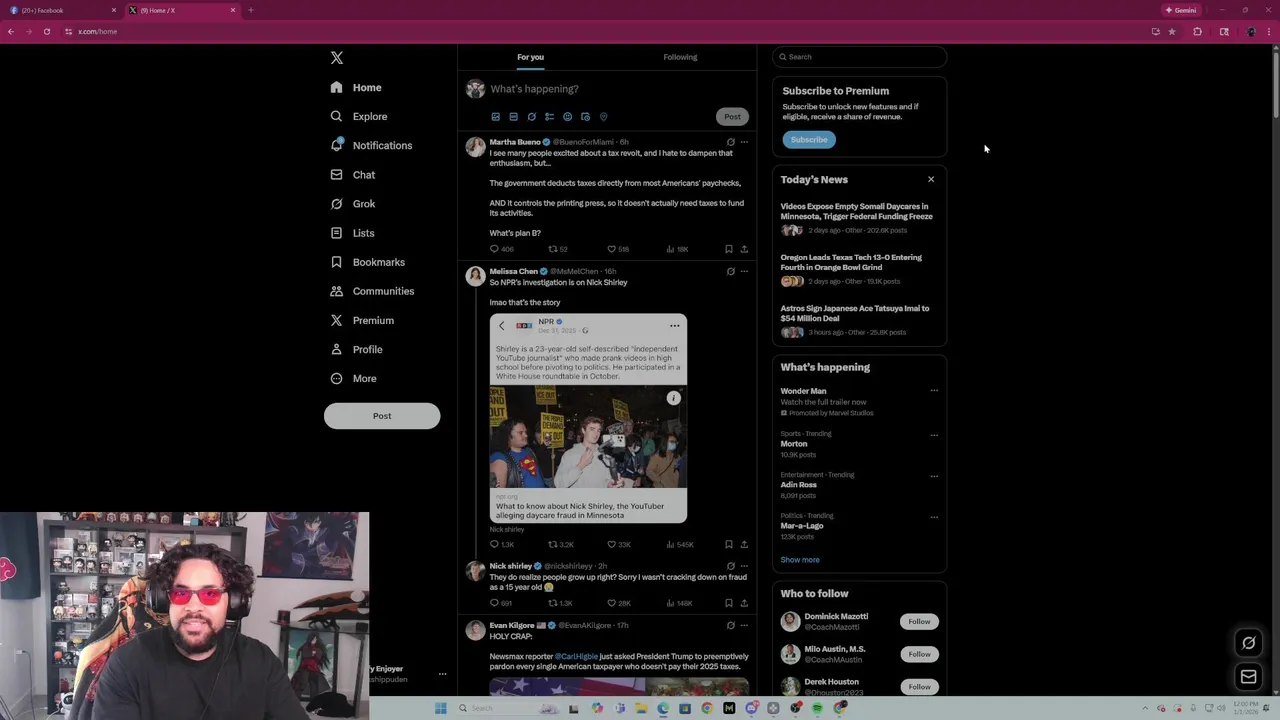Click Grok enhance icon in composer
Screen dimensions: 1280x720
531,117
